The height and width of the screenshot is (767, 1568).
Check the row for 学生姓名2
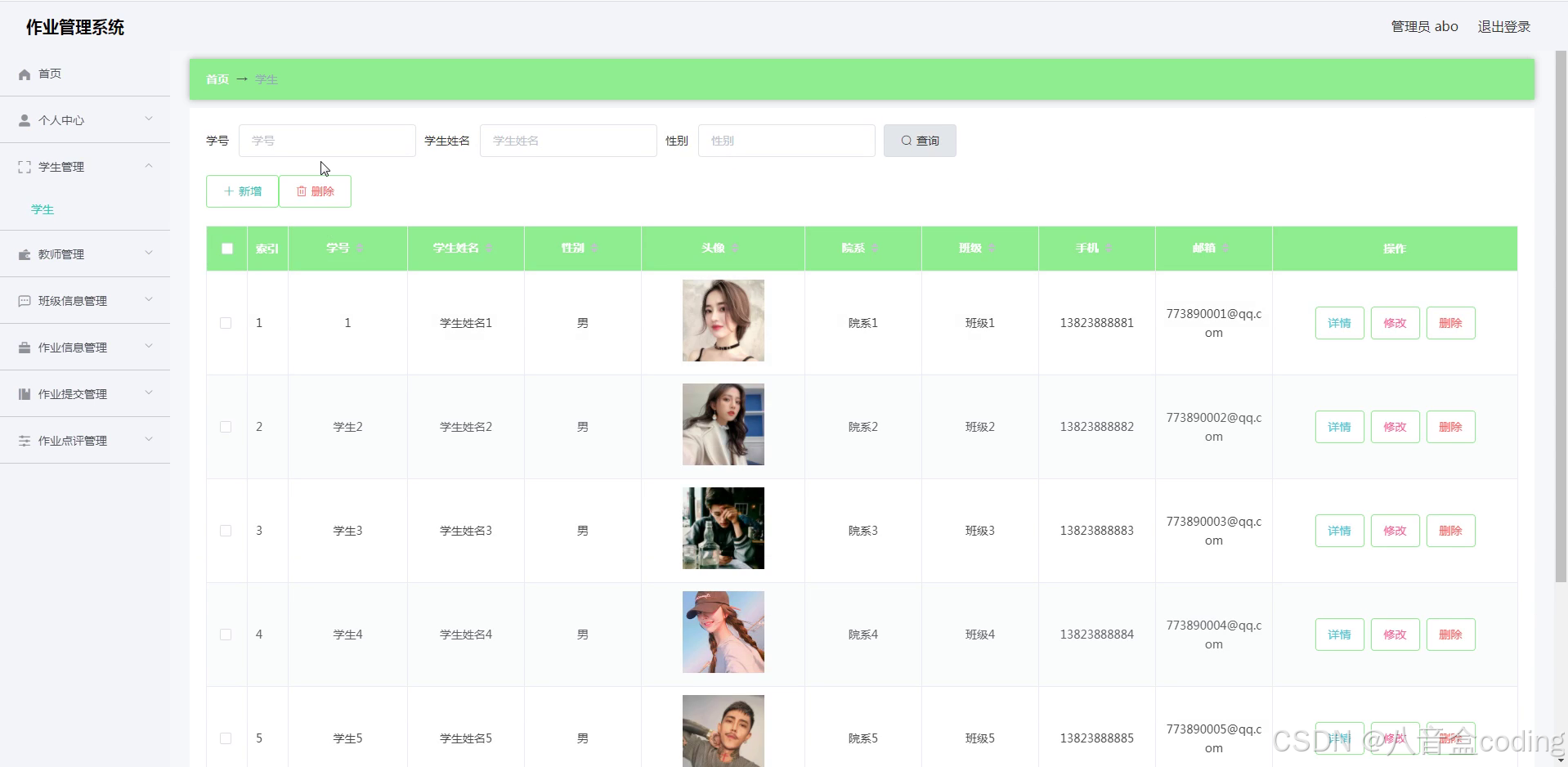click(x=226, y=427)
